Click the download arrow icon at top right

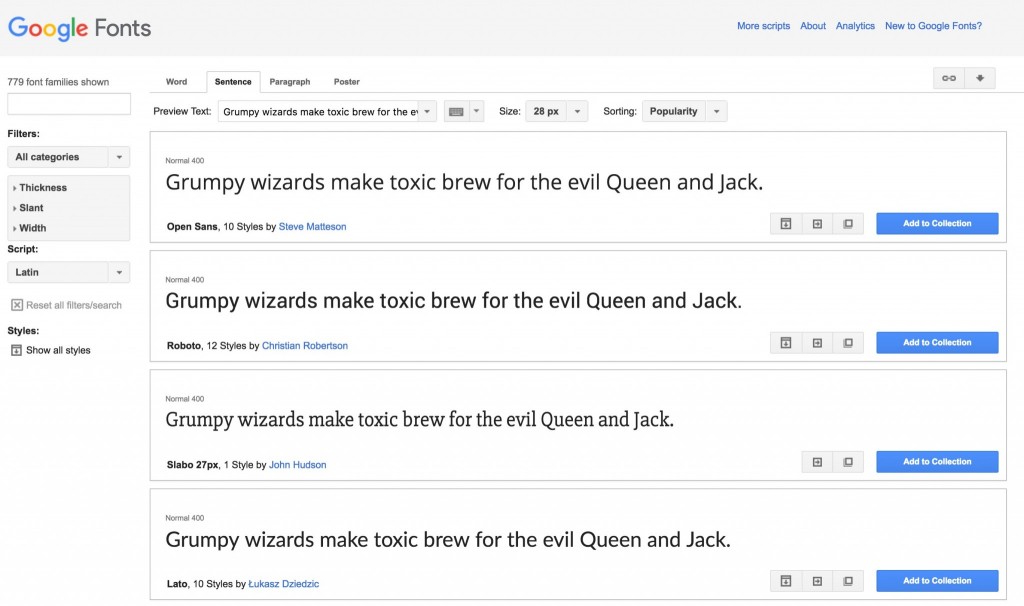point(980,78)
